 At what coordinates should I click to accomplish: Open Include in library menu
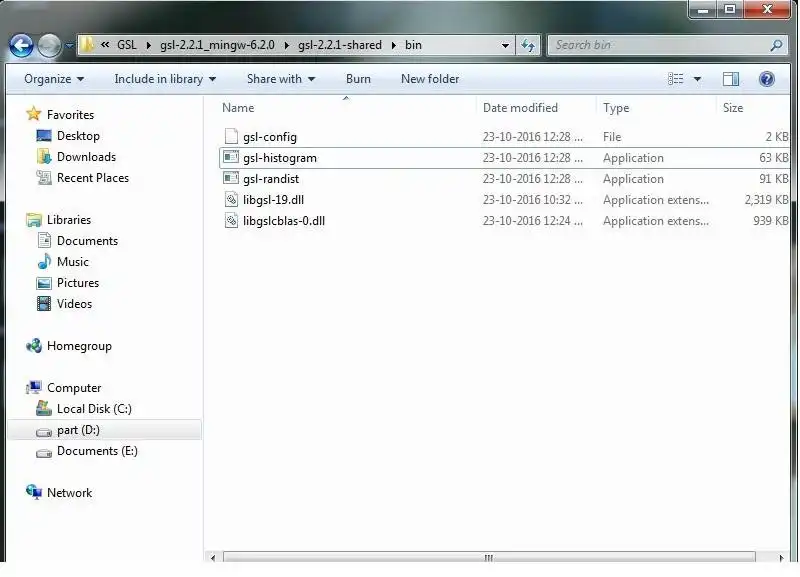[165, 79]
